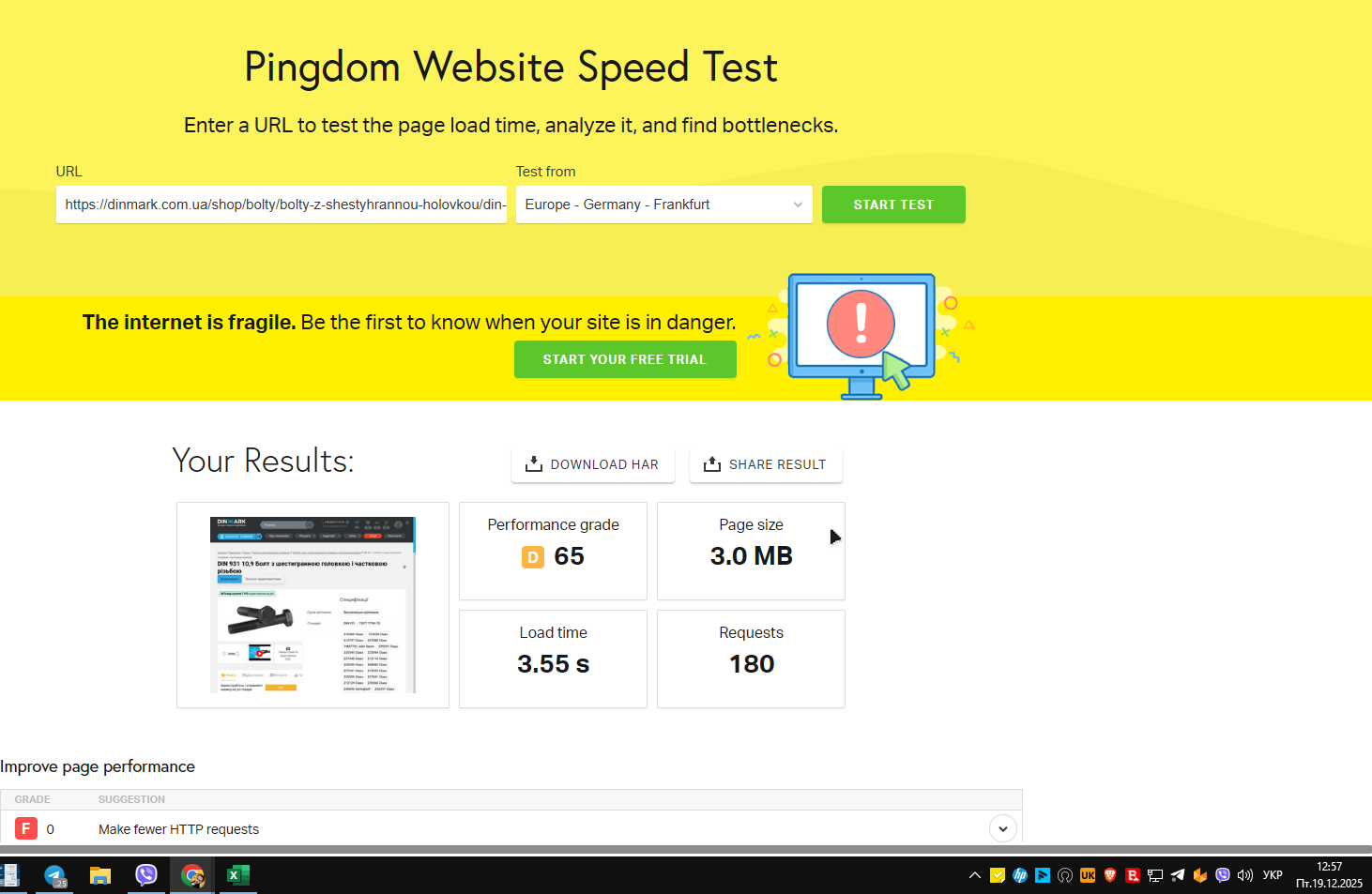Click the SHARE RESULT button
1372x894 pixels.
tap(766, 464)
